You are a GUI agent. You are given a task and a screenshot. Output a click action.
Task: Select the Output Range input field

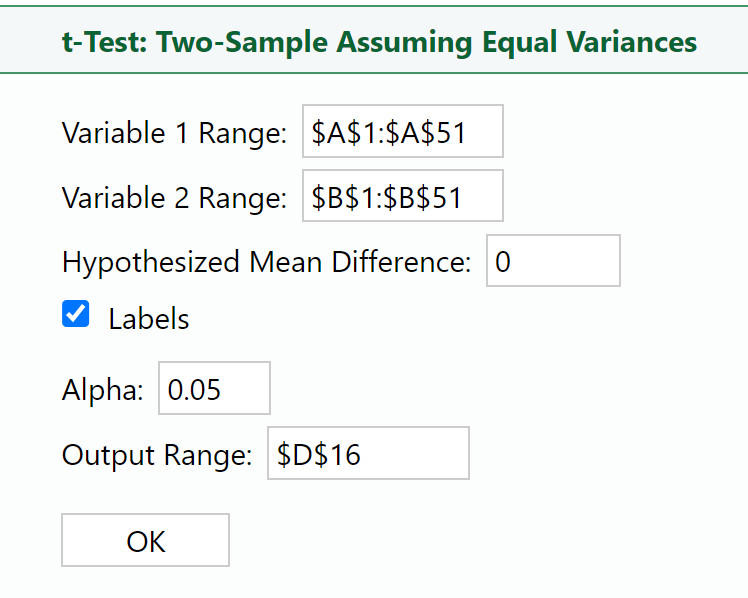click(x=367, y=454)
